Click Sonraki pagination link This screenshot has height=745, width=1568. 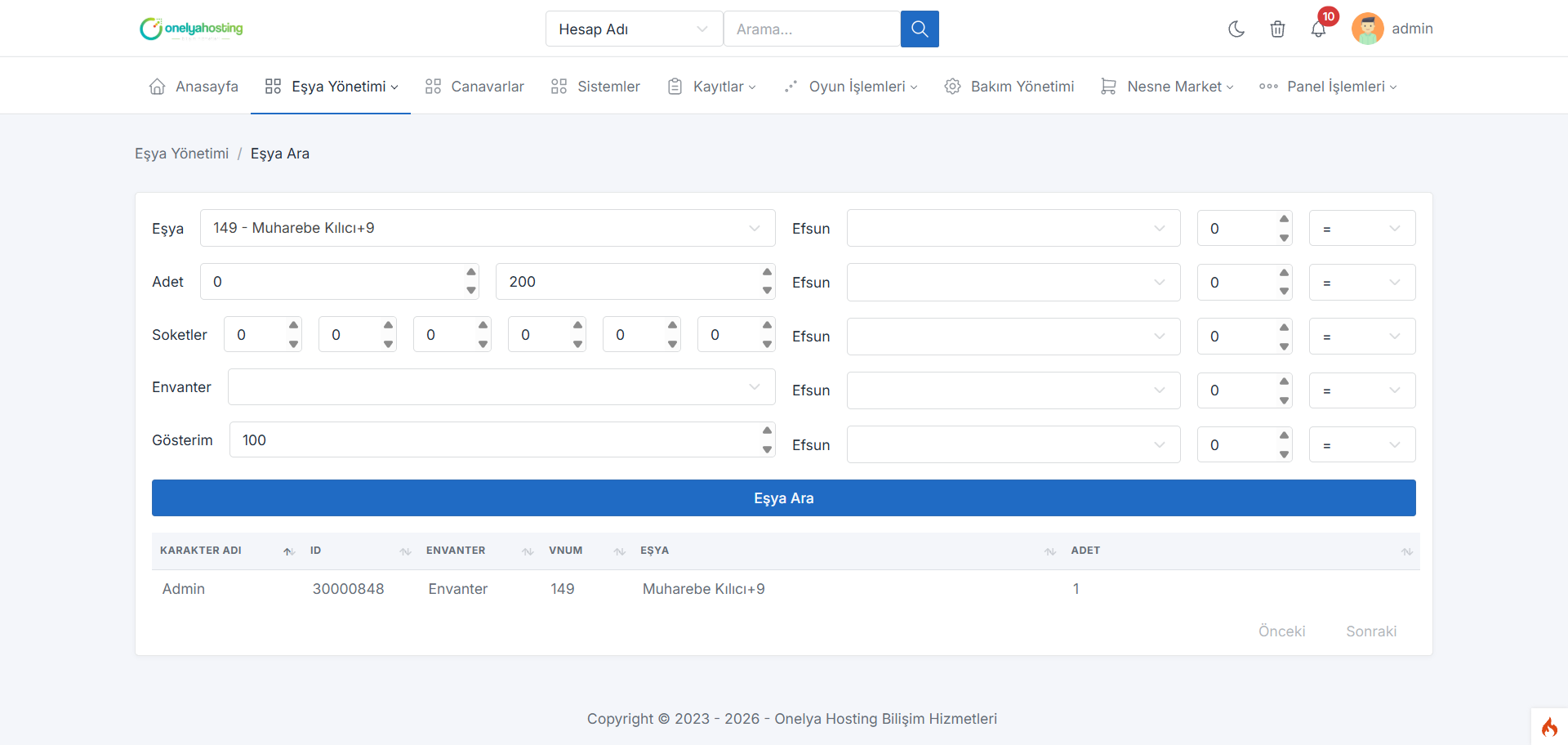click(1371, 631)
